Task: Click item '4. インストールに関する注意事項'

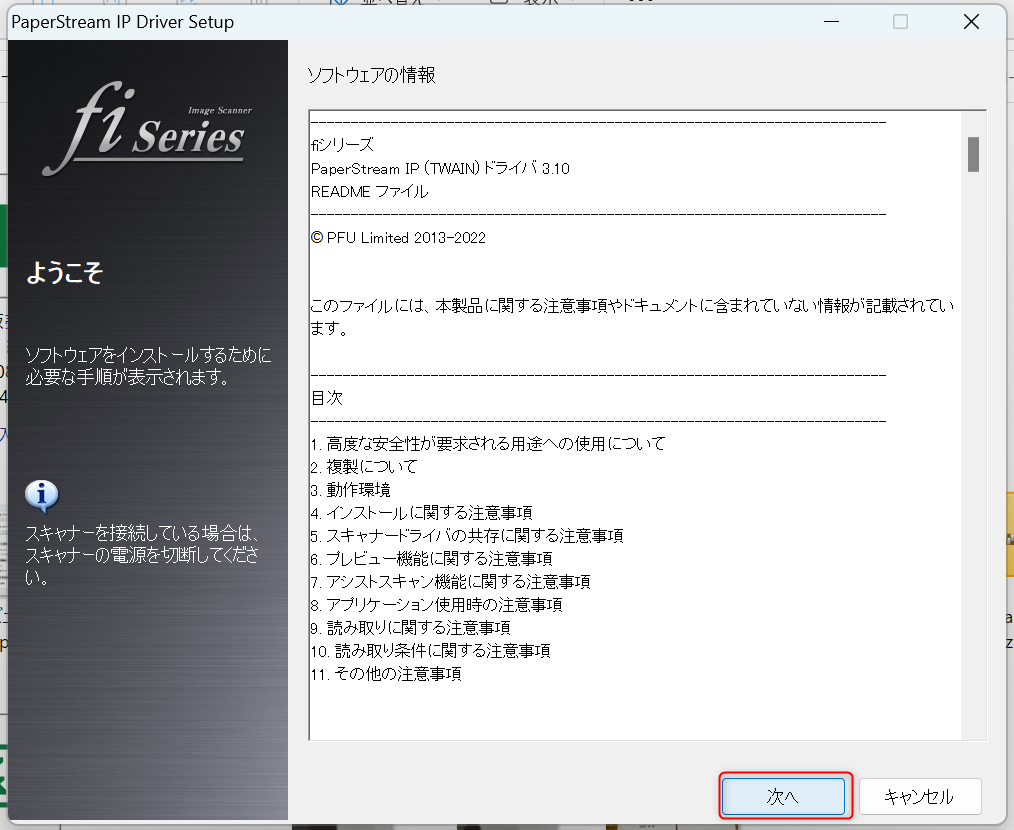Action: point(422,513)
